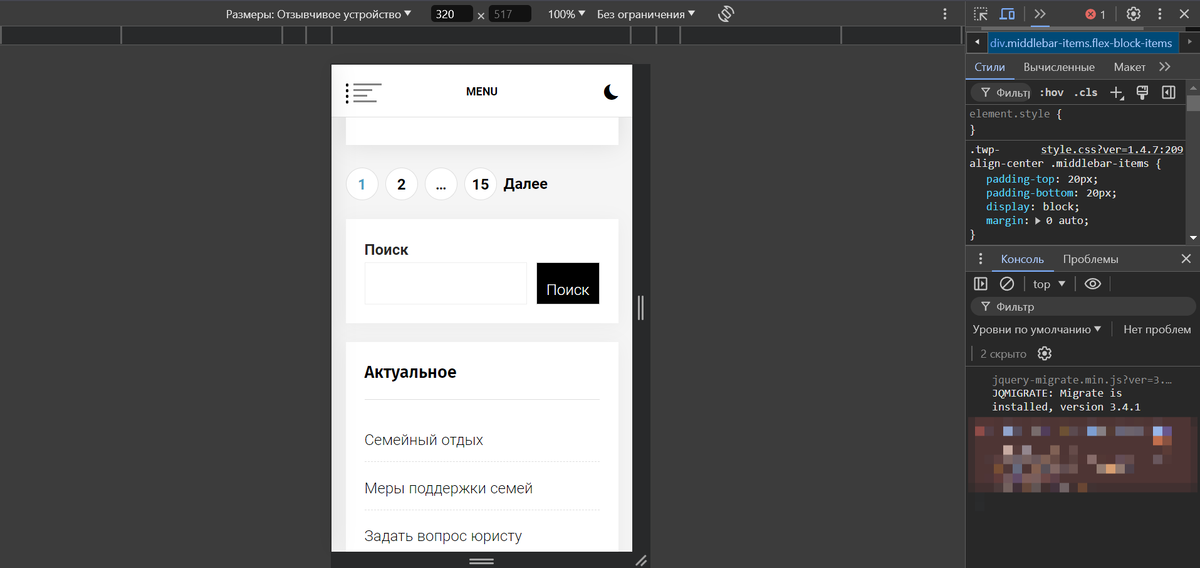Viewport: 1200px width, 568px height.
Task: Show more DevTools panels chevron
Action: click(x=1040, y=14)
